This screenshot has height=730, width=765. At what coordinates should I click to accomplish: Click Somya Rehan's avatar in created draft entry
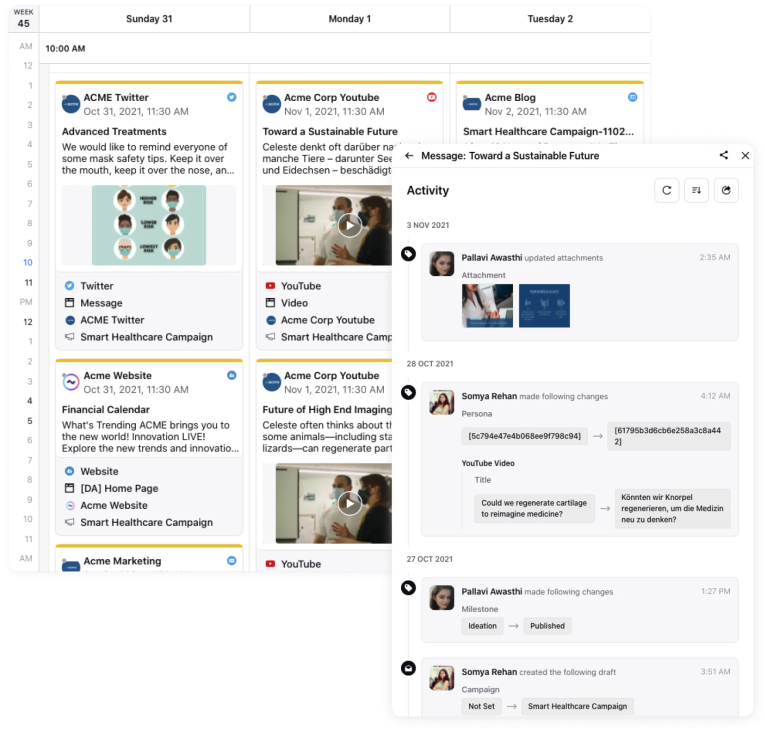(442, 678)
